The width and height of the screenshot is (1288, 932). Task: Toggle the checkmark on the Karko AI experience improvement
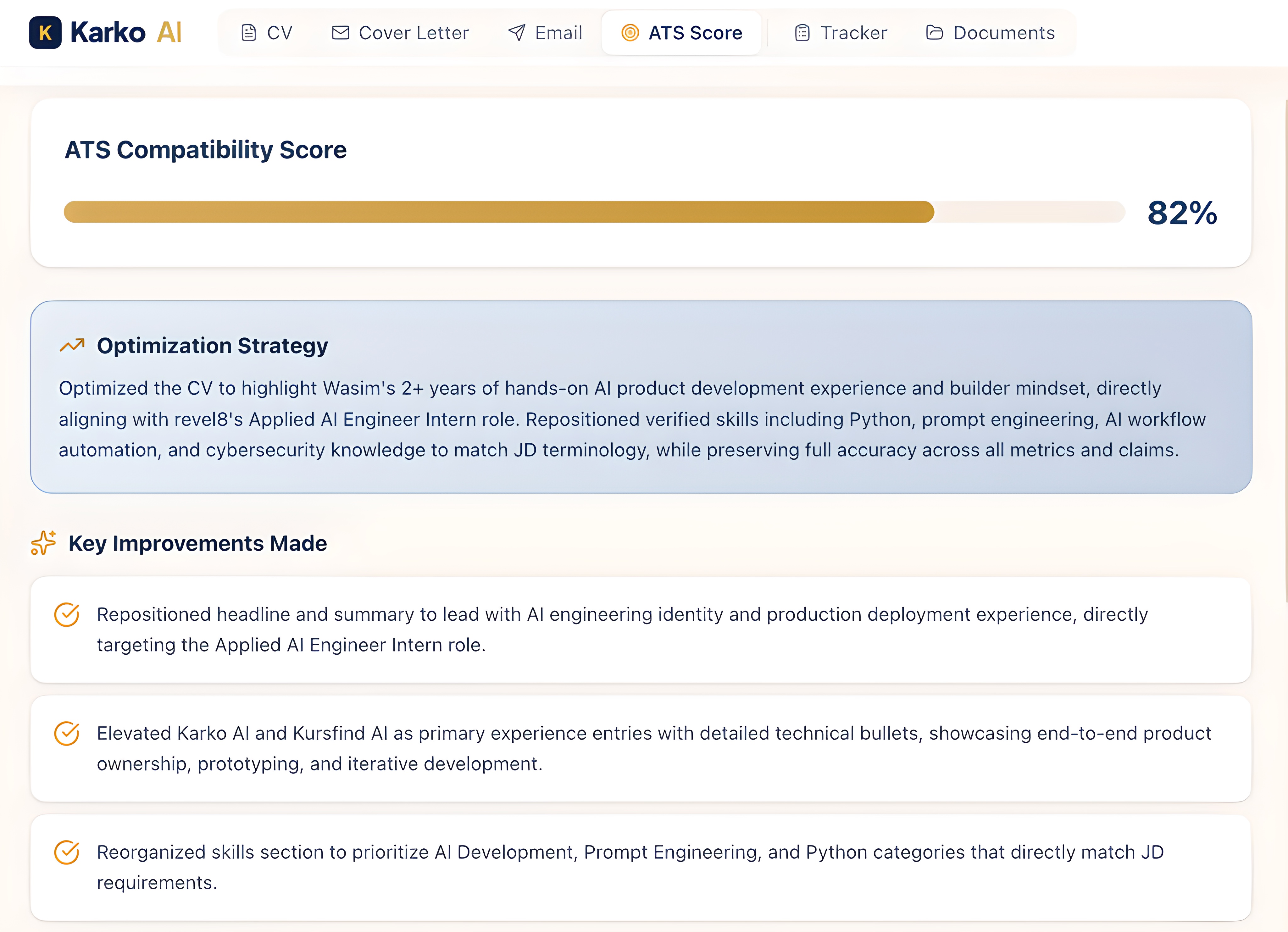[x=67, y=733]
